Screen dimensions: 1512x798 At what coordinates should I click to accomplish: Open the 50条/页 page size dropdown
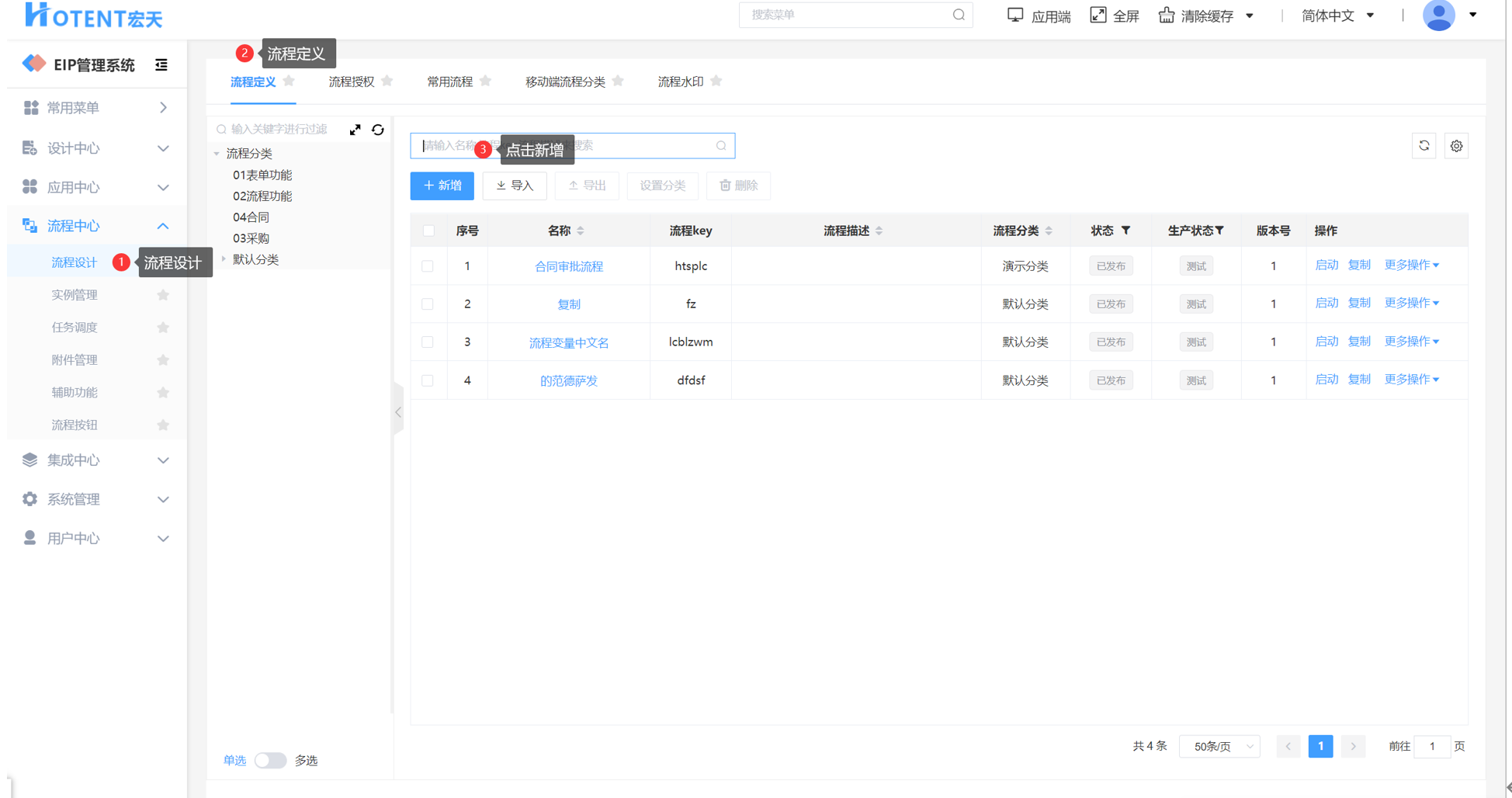click(x=1219, y=746)
